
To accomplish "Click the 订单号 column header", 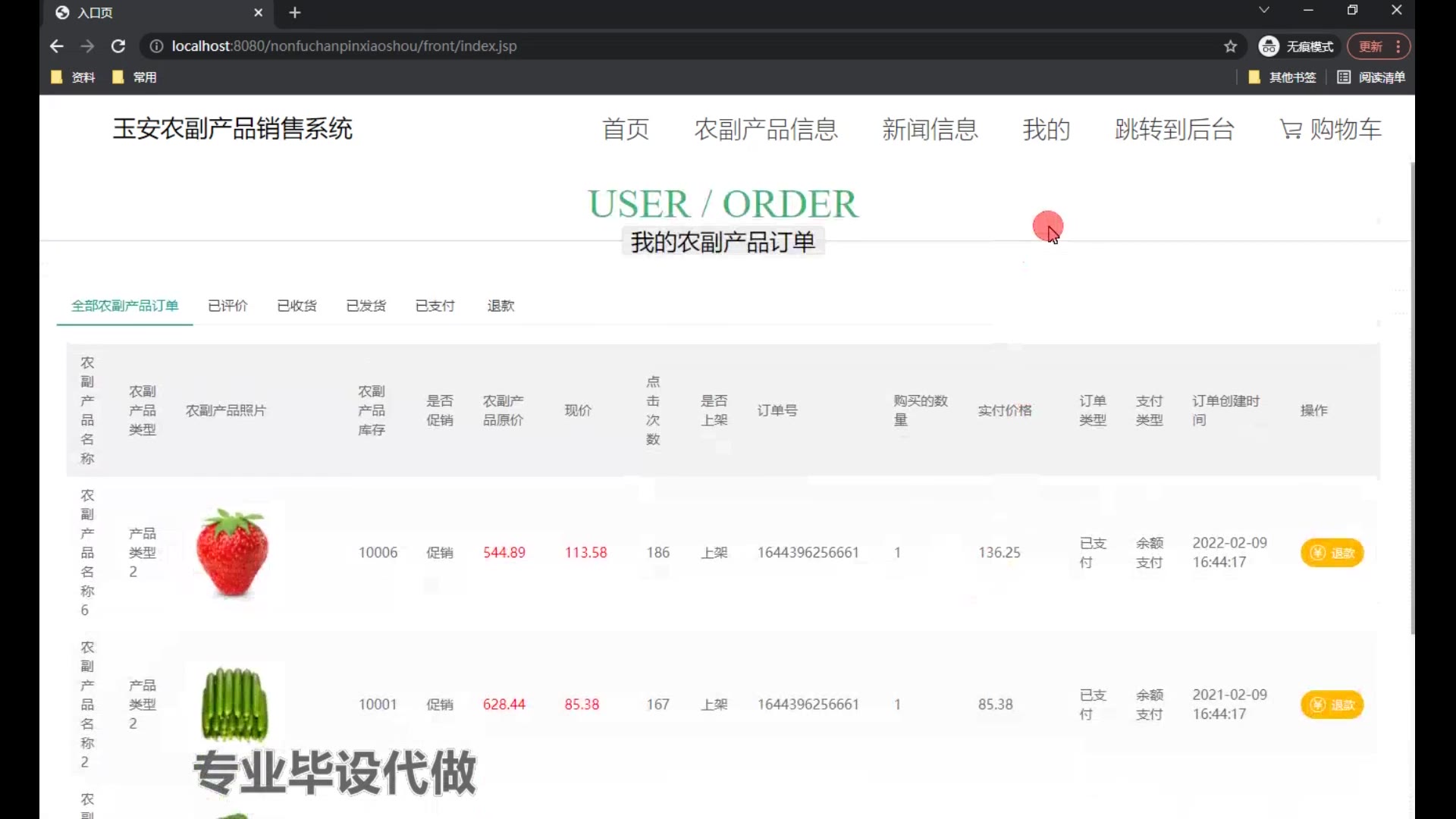I will coord(777,410).
